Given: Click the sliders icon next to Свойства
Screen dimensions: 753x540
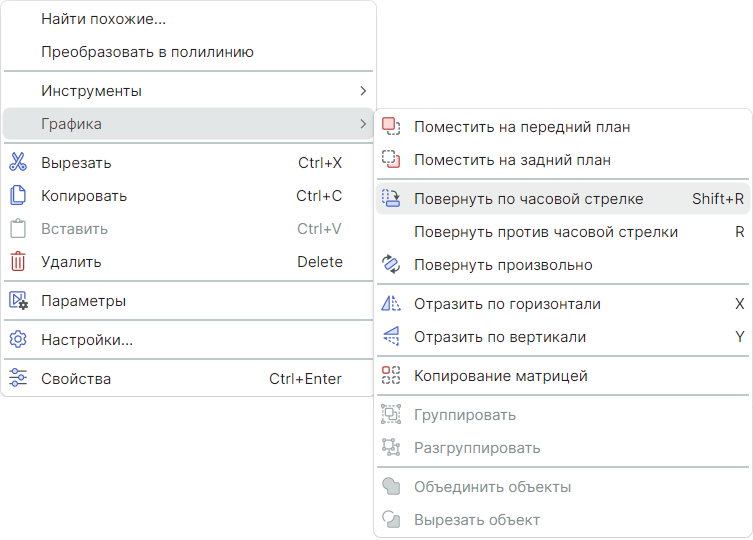Looking at the screenshot, I should pyautogui.click(x=18, y=379).
